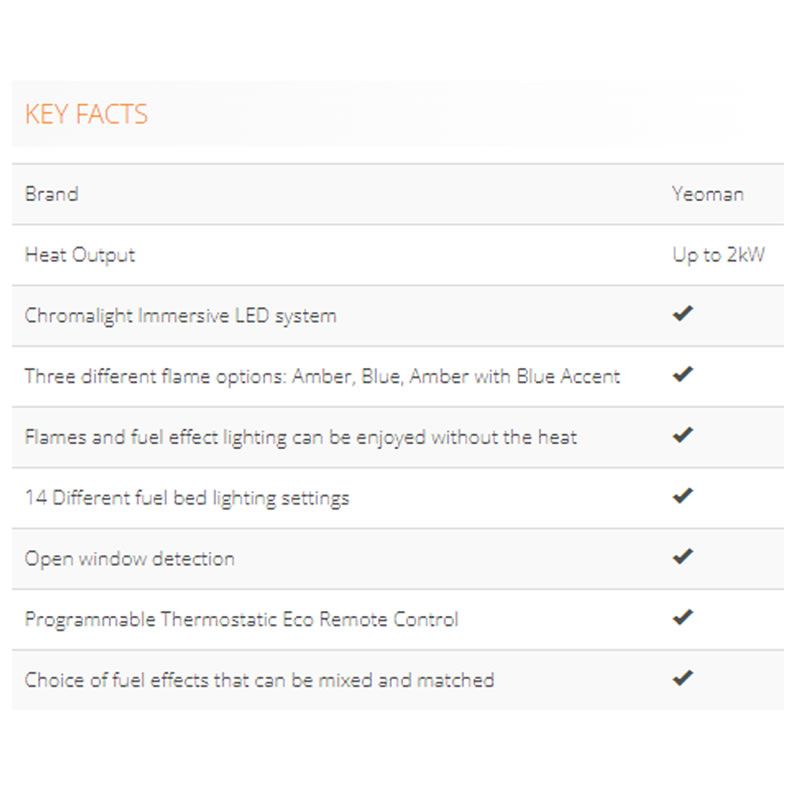Screen dimensions: 800x800
Task: Click the Open window detection text
Action: pyautogui.click(x=130, y=559)
